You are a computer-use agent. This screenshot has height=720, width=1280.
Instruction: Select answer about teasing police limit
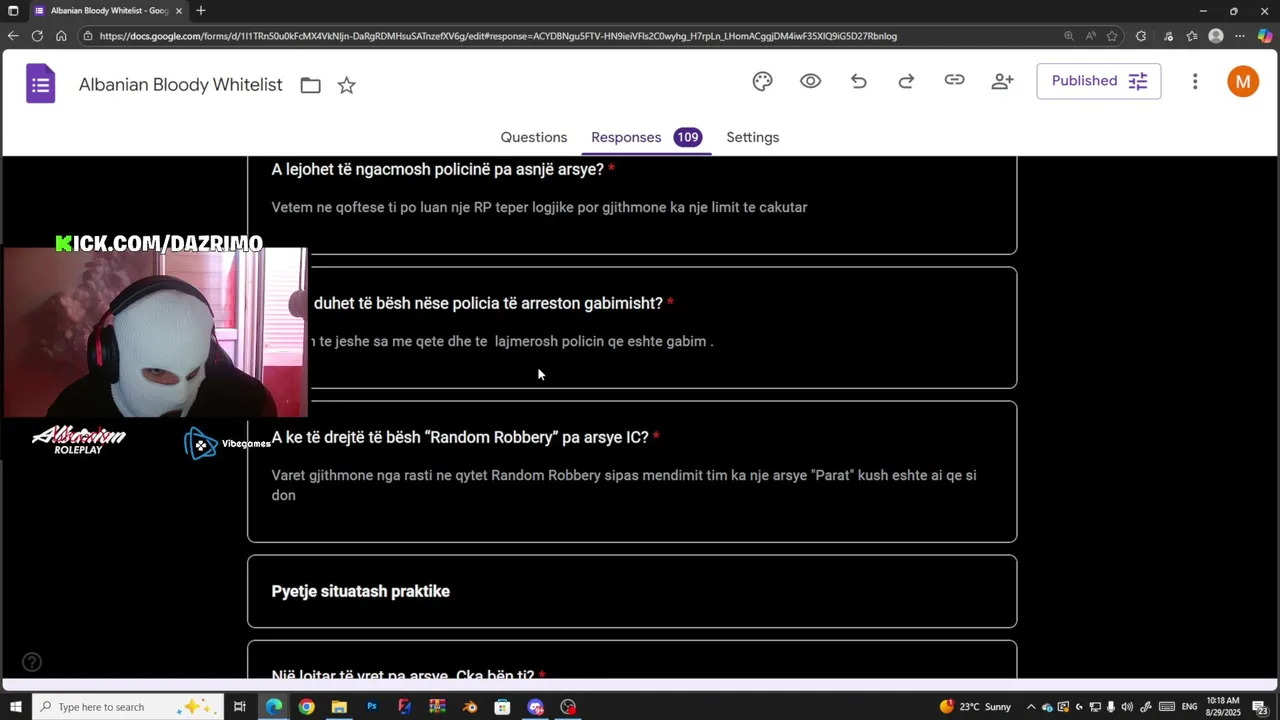[539, 207]
